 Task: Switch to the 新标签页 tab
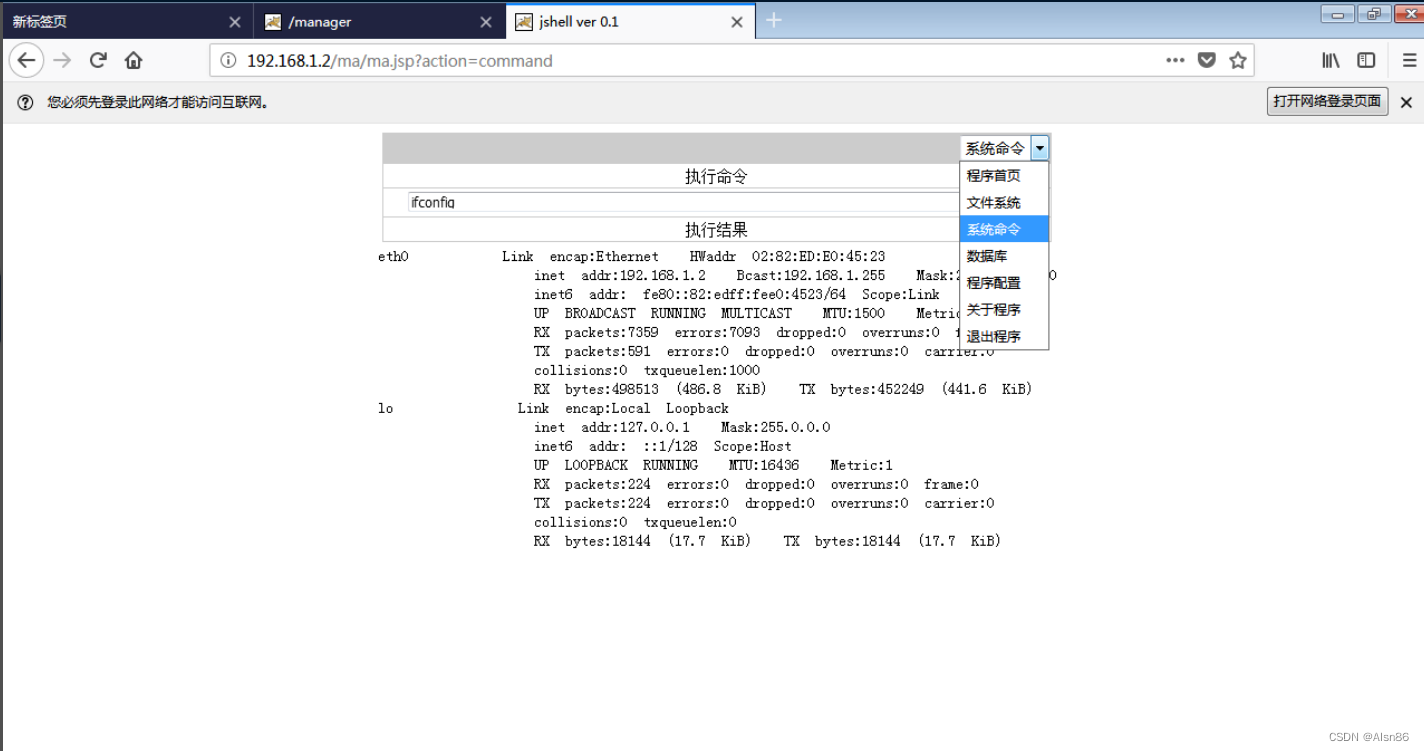coord(128,21)
